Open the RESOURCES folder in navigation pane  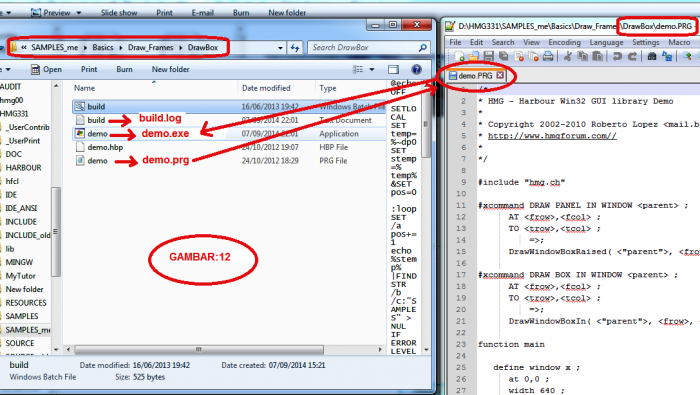tap(25, 303)
